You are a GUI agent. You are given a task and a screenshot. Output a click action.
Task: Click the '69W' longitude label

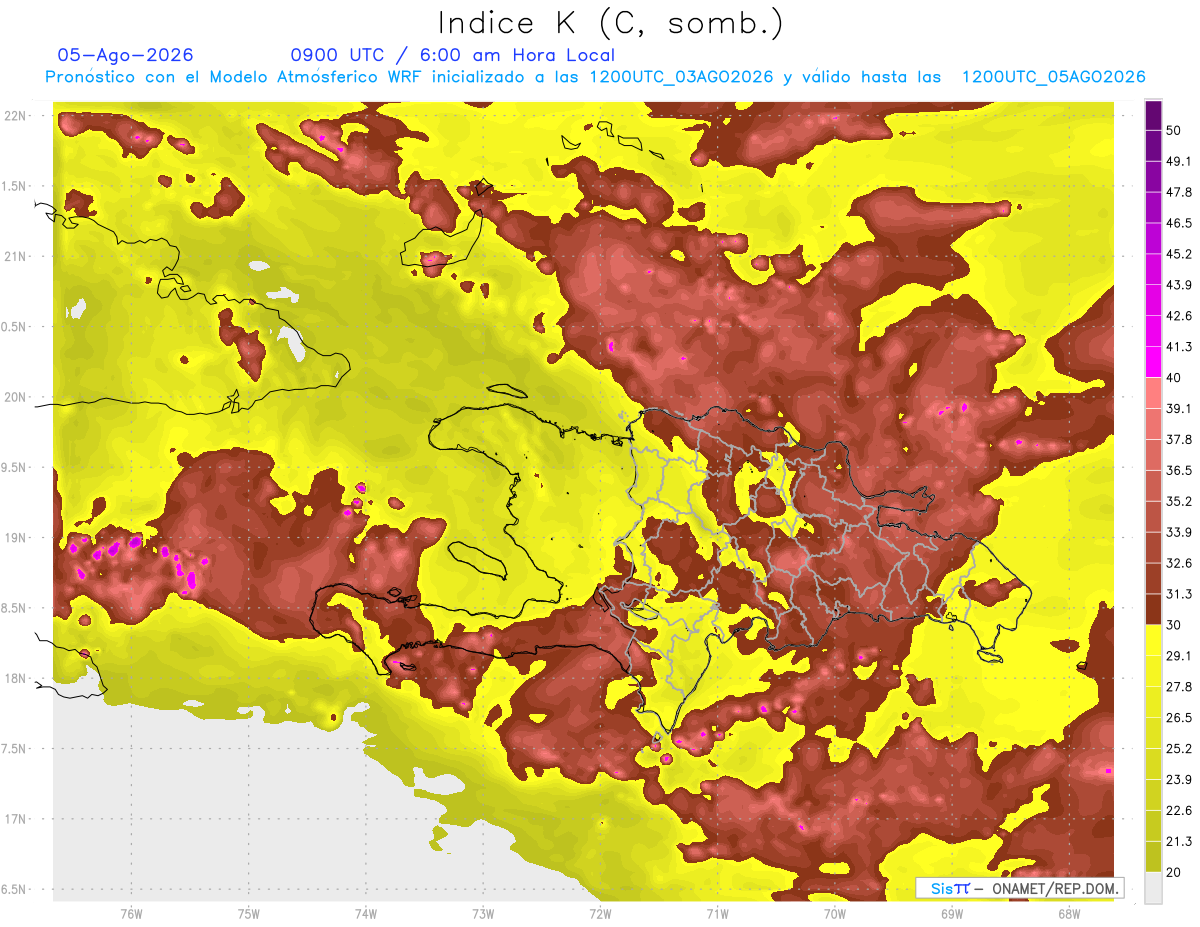pyautogui.click(x=952, y=914)
